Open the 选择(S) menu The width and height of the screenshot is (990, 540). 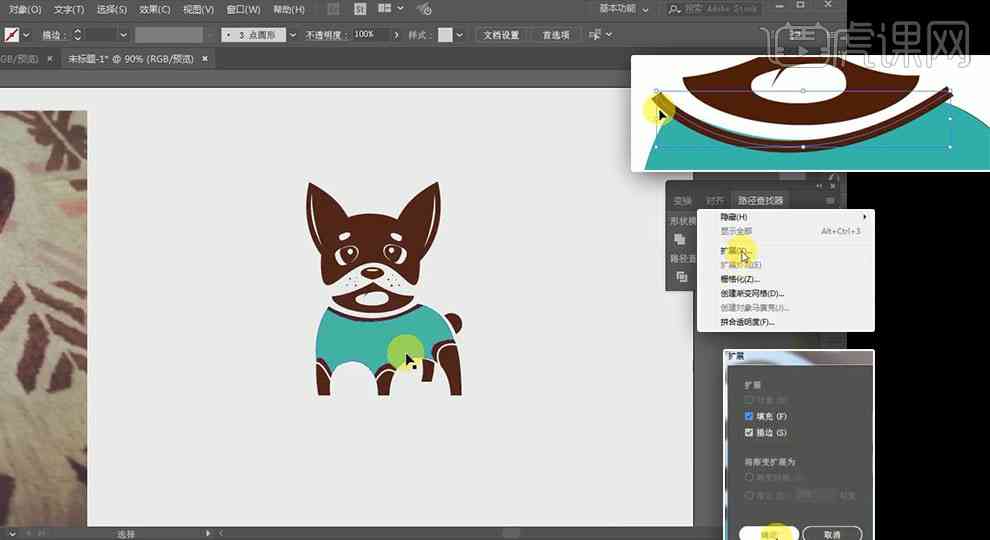112,9
